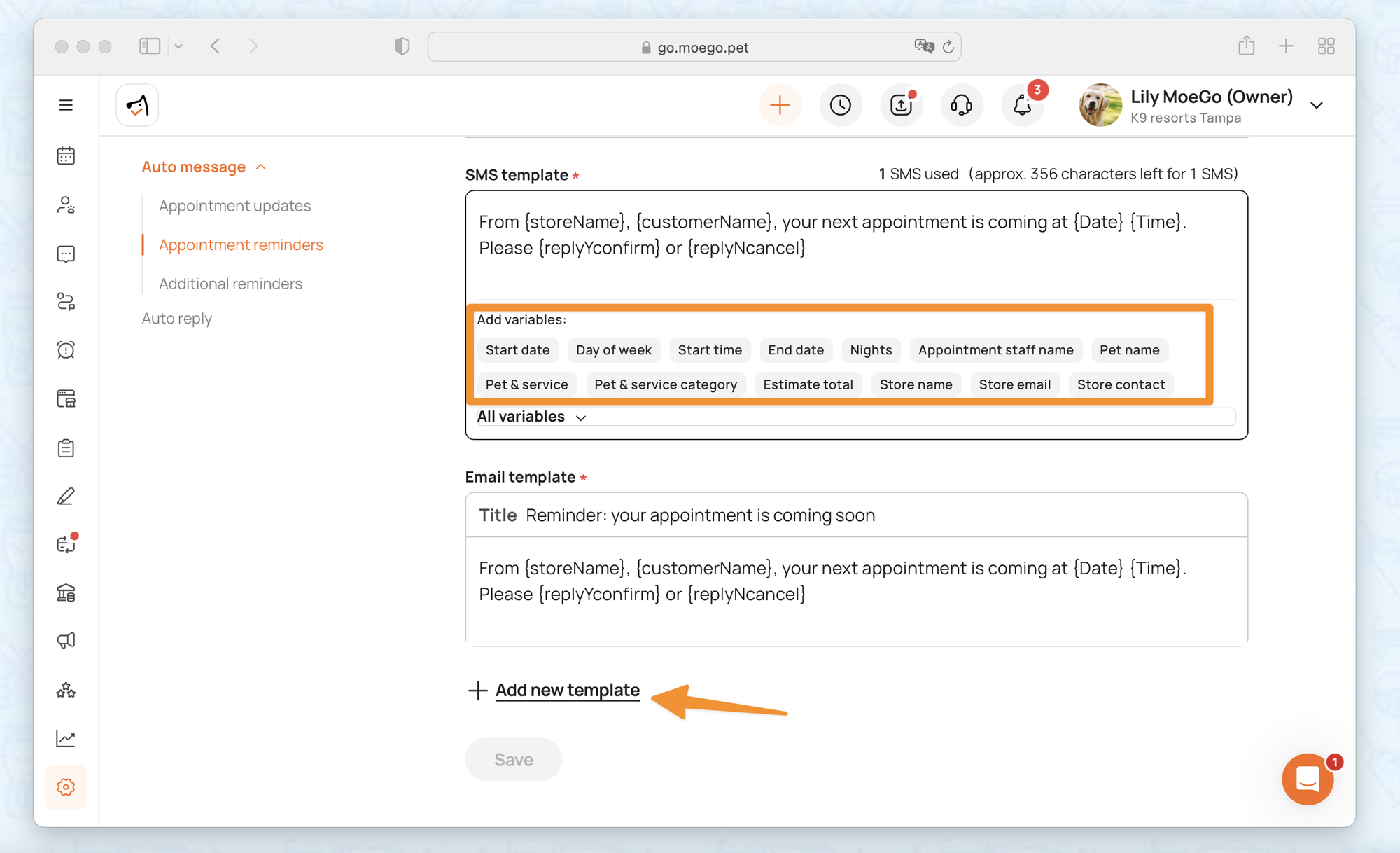Insert the Pet name variable chip
Screen dimensions: 1400x853
(1128, 350)
